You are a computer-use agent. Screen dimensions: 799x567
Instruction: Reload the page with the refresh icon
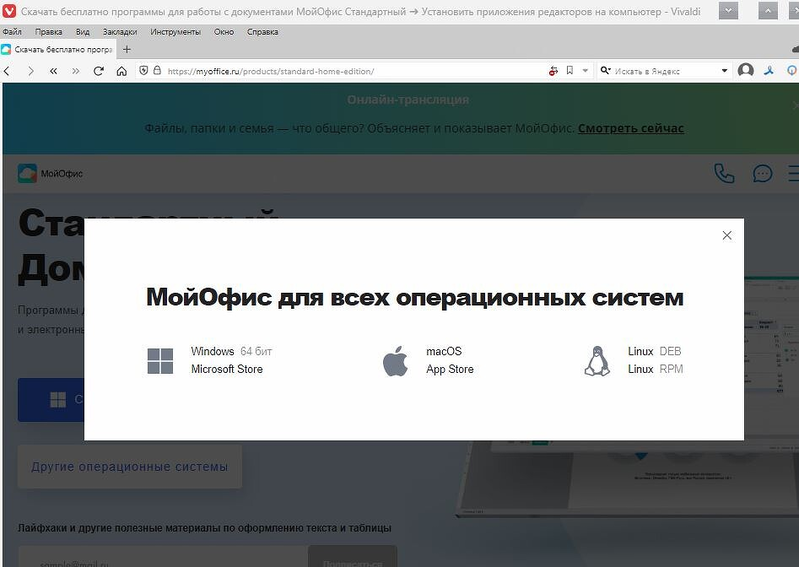pyautogui.click(x=99, y=71)
